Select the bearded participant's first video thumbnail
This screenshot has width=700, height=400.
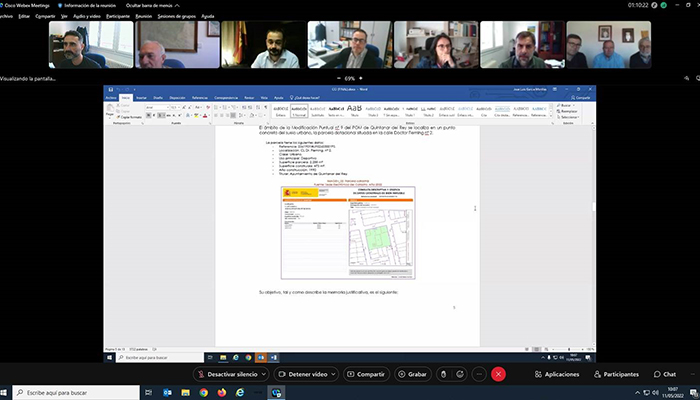pos(75,45)
